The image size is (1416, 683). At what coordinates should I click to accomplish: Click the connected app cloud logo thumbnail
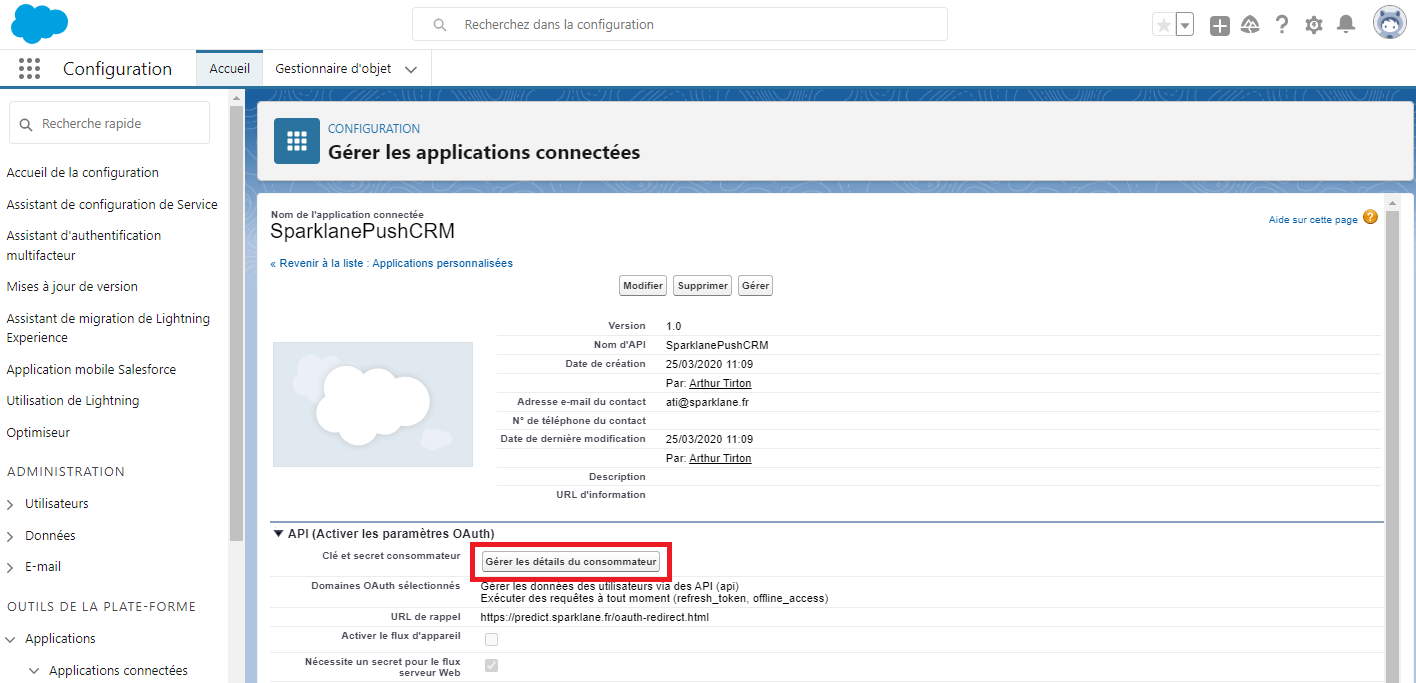pos(373,404)
